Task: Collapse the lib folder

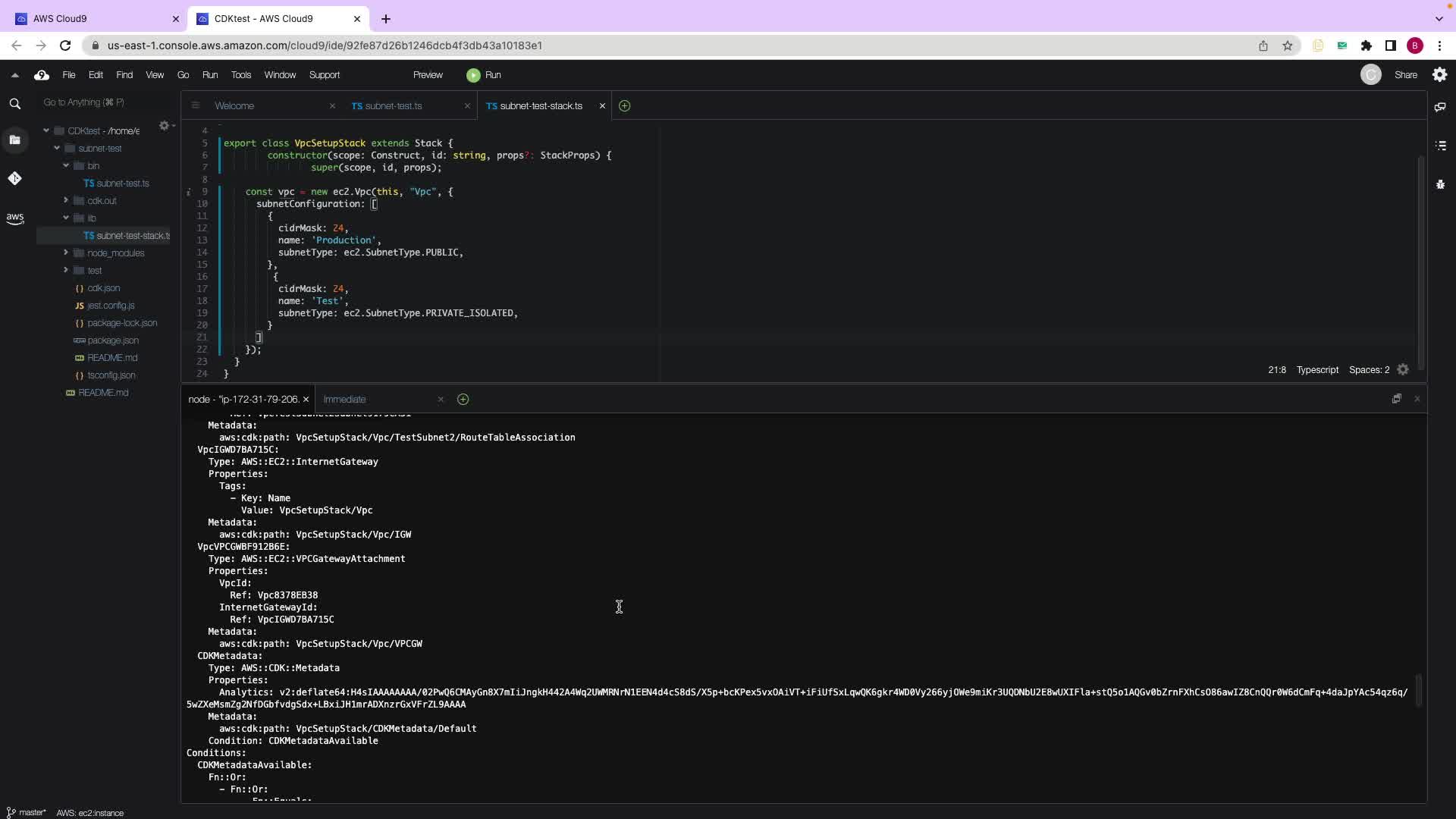Action: click(66, 218)
